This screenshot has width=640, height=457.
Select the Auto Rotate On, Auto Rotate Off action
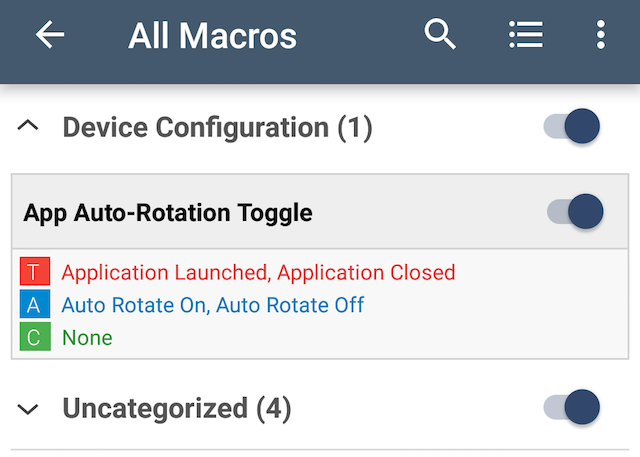tap(212, 305)
